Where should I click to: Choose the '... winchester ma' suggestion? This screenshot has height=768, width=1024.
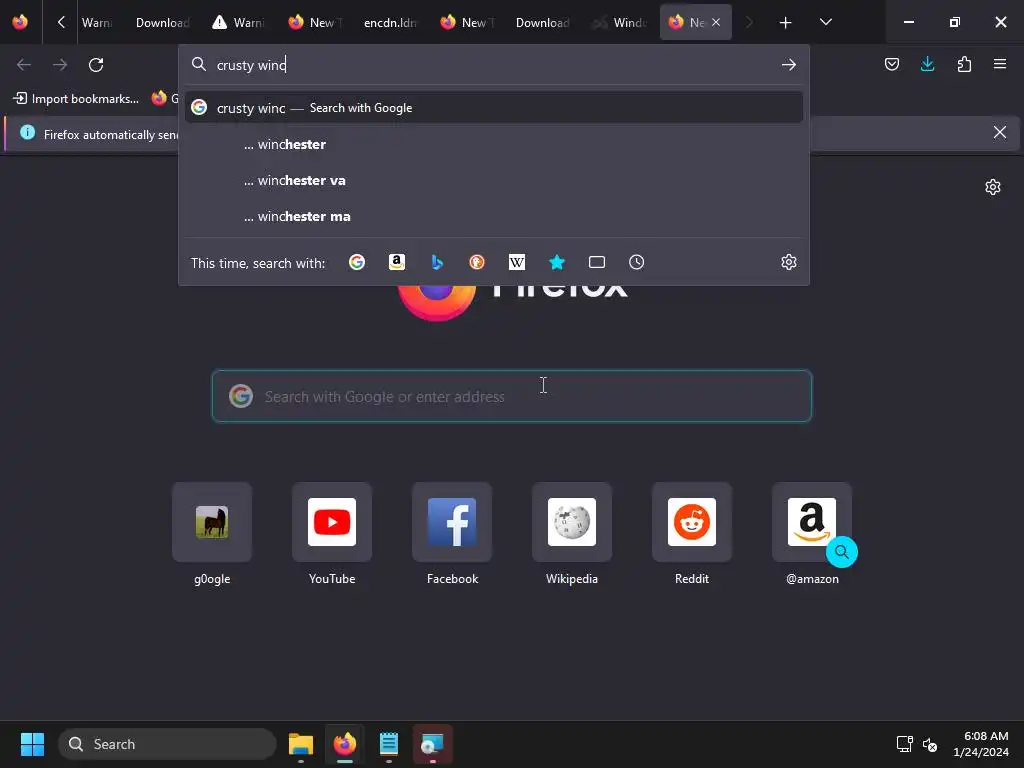pyautogui.click(x=494, y=216)
